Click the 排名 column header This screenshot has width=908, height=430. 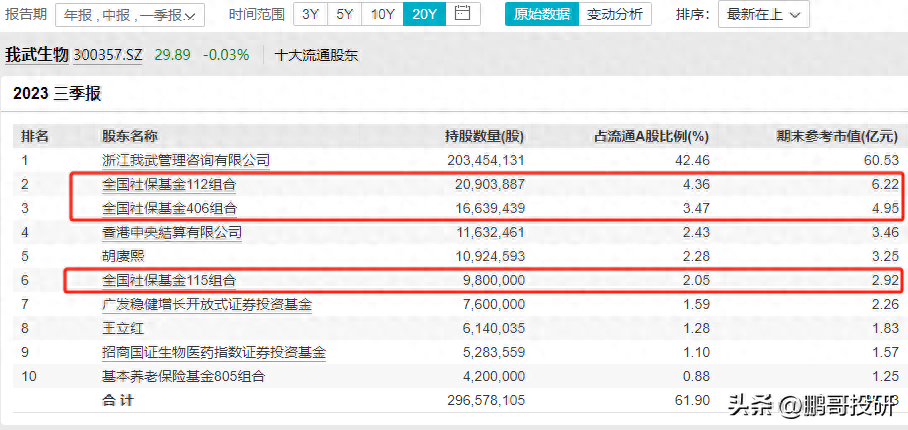pos(35,137)
